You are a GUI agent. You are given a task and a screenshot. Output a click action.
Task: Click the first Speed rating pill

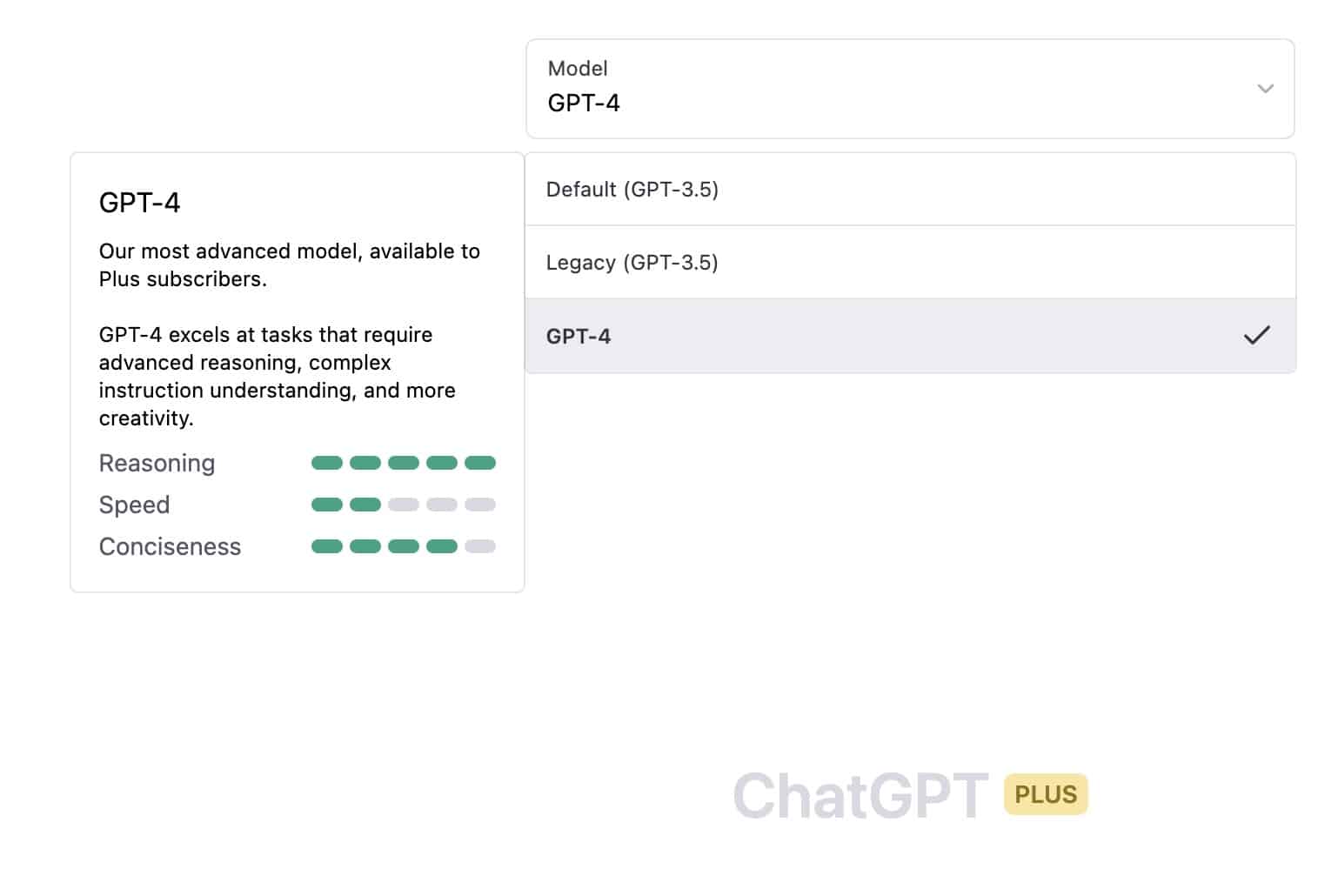[327, 504]
